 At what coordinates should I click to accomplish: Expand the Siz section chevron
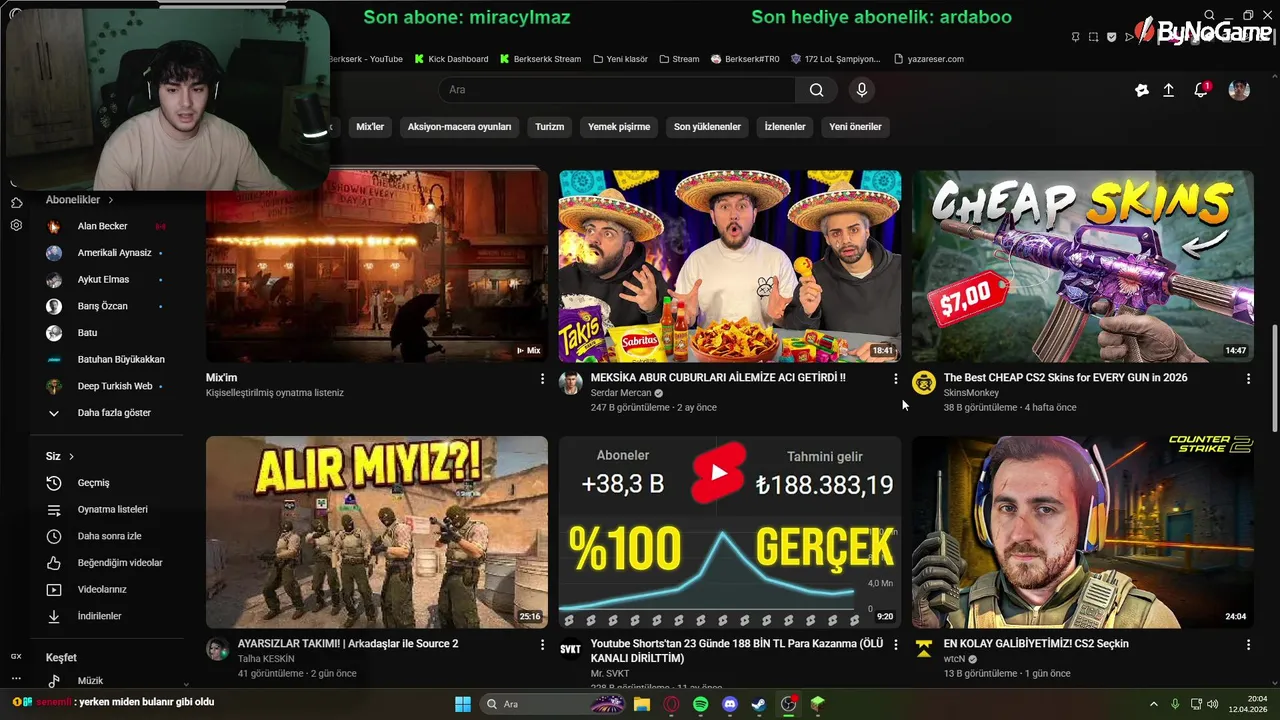tap(71, 456)
